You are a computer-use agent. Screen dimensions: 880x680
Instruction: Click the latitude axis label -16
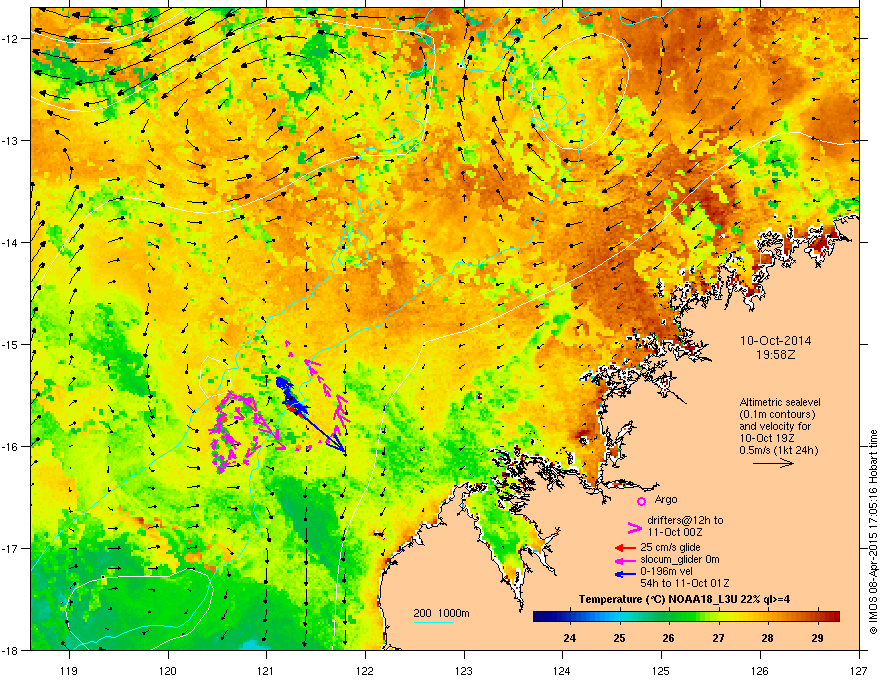pos(11,446)
